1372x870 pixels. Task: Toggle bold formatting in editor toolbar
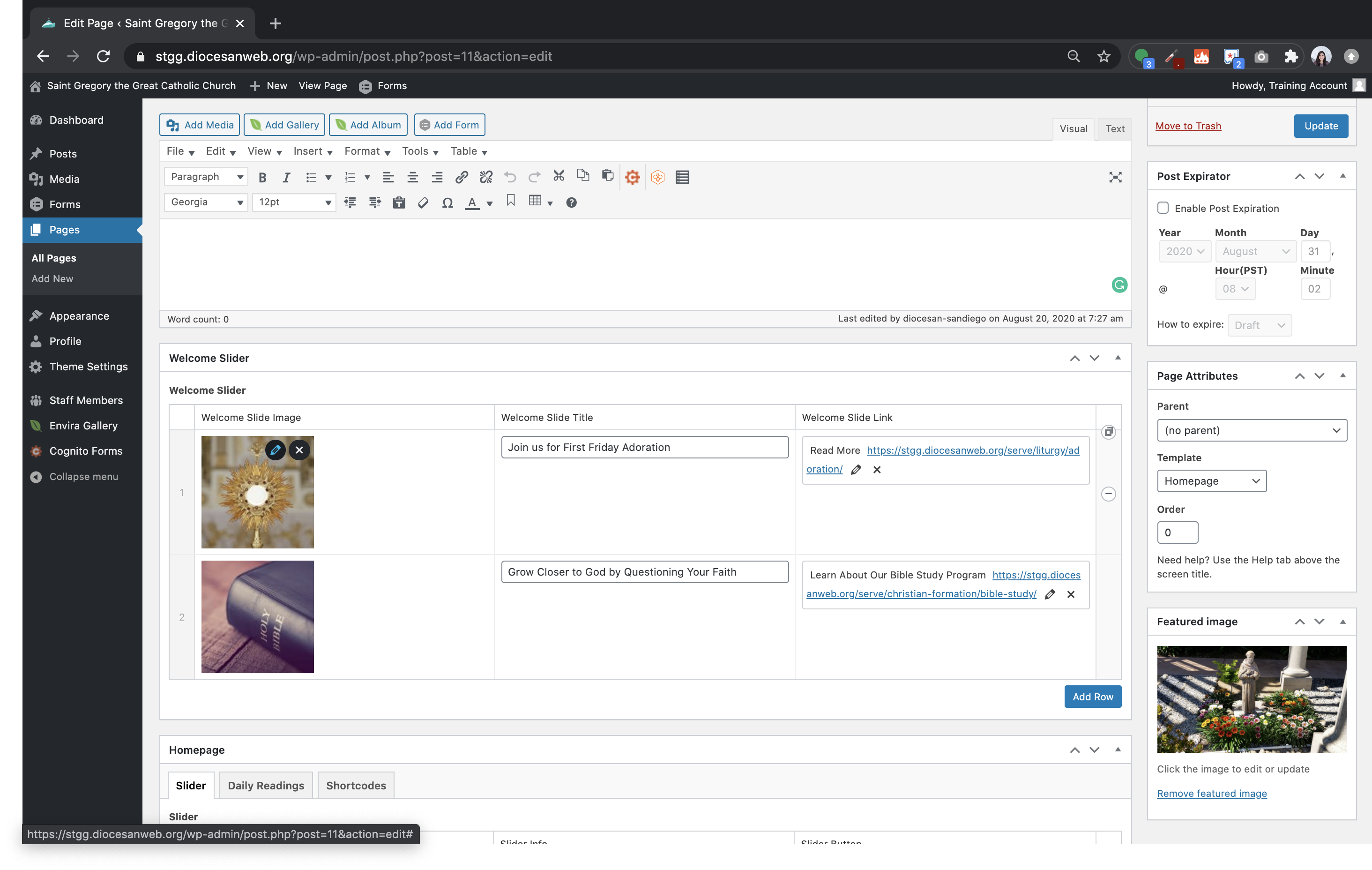pyautogui.click(x=262, y=177)
